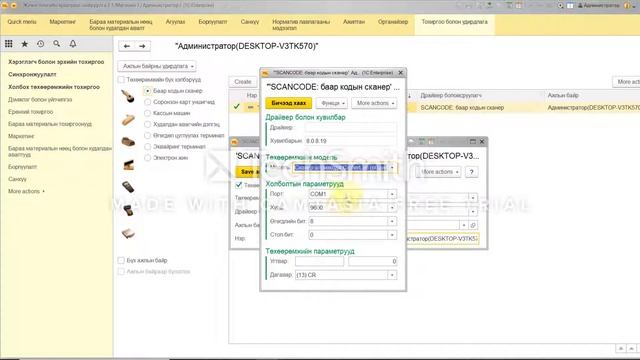Maximize the back SCANCODE window
This screenshot has height=360, width=640.
(x=473, y=141)
